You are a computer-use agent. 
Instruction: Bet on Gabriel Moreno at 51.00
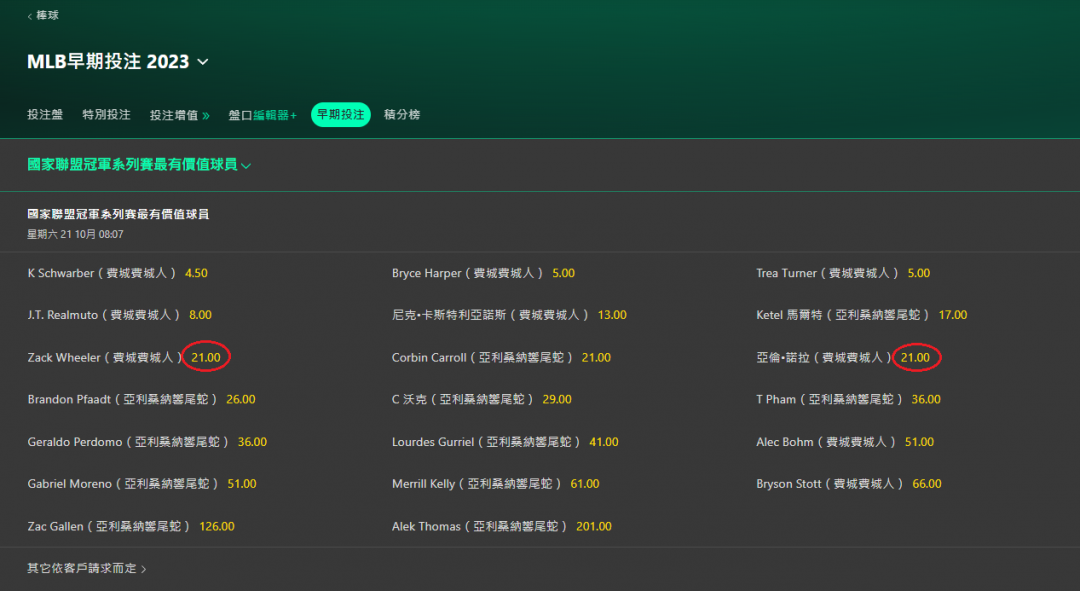[242, 484]
